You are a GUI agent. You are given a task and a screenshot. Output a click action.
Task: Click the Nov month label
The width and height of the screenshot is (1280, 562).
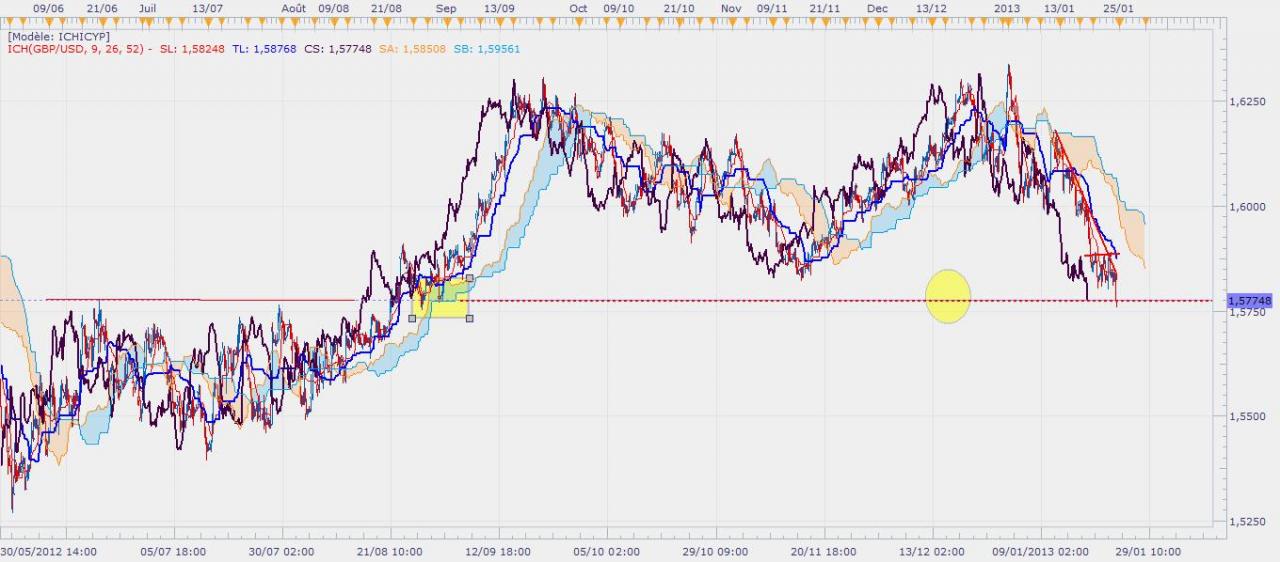tap(731, 7)
